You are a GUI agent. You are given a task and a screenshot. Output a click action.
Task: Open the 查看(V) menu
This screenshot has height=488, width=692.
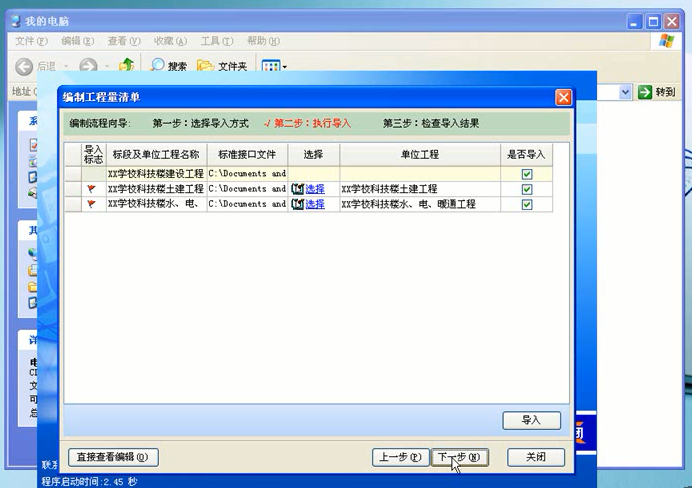(x=124, y=41)
